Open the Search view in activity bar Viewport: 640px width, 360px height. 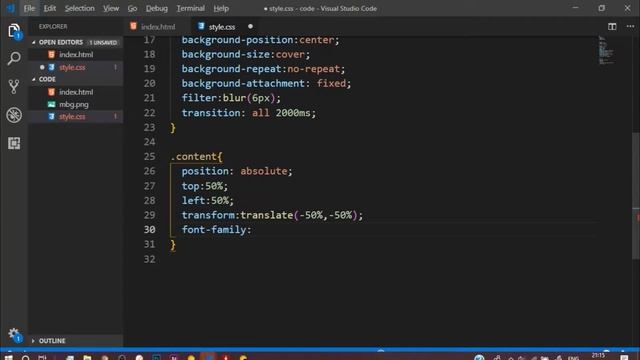14,58
